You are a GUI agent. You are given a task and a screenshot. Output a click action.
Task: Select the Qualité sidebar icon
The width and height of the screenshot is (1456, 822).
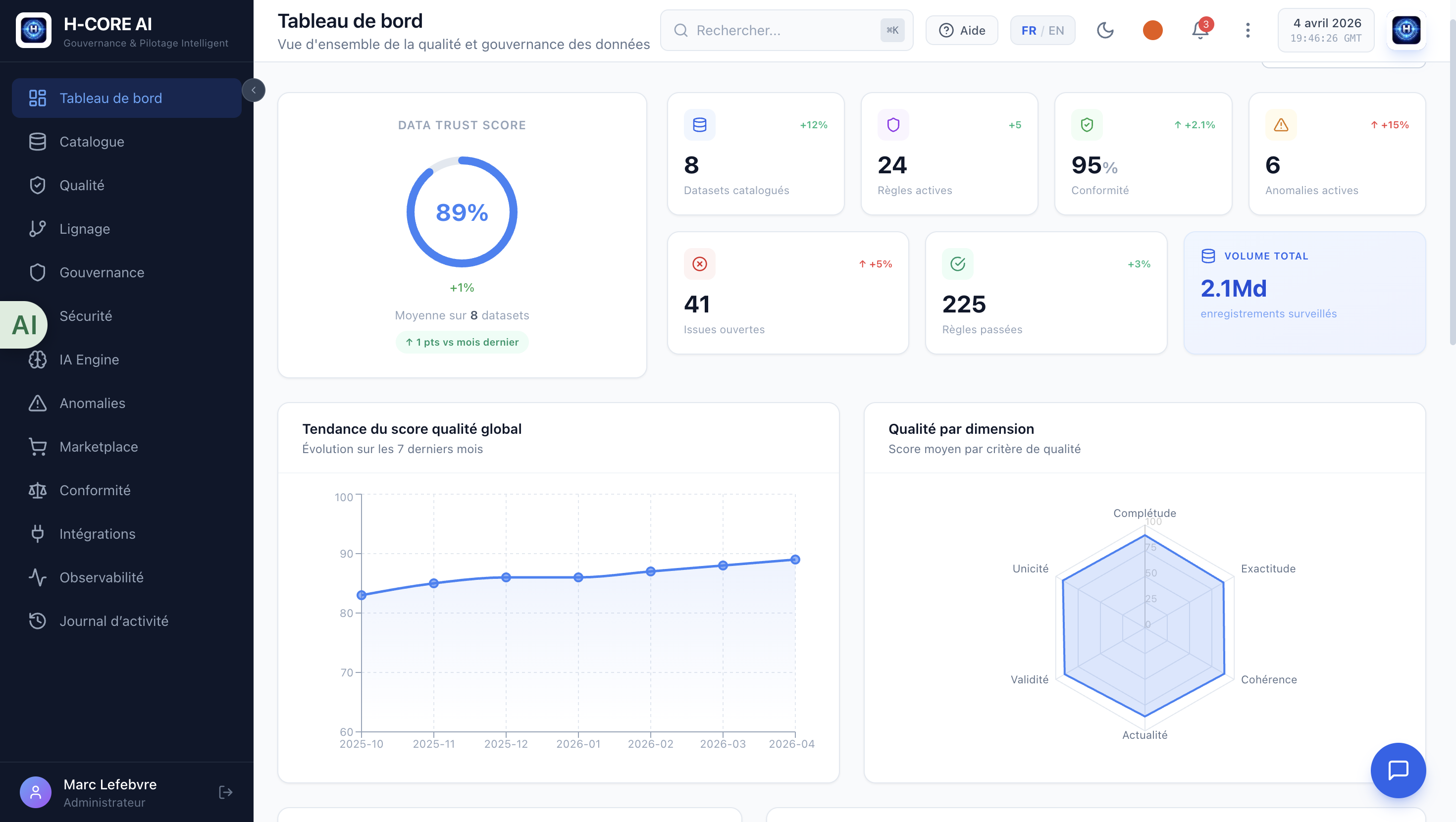click(37, 185)
